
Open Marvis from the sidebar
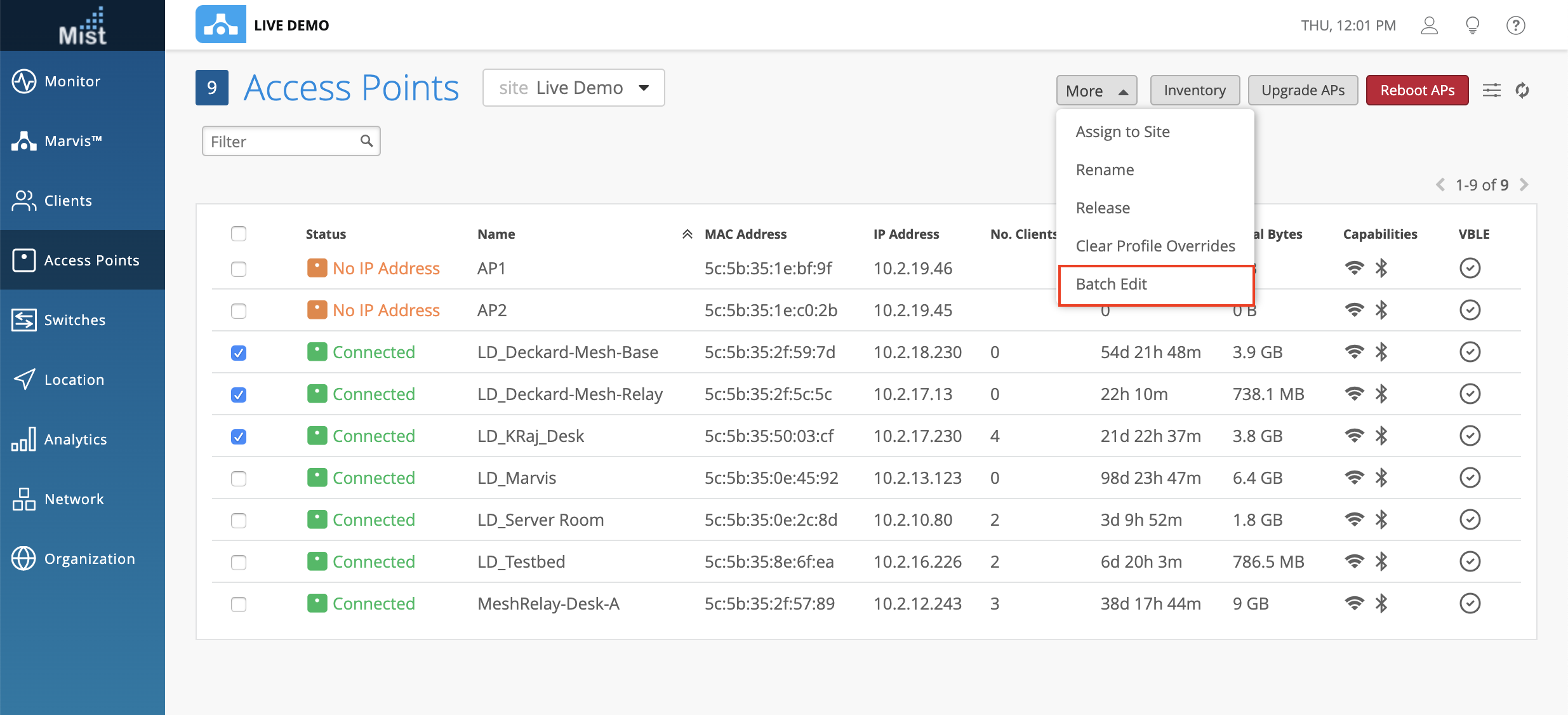(x=72, y=141)
